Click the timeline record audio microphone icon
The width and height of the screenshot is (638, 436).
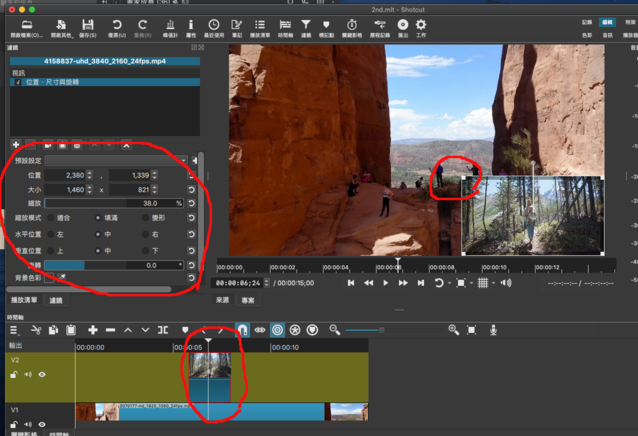(x=493, y=330)
